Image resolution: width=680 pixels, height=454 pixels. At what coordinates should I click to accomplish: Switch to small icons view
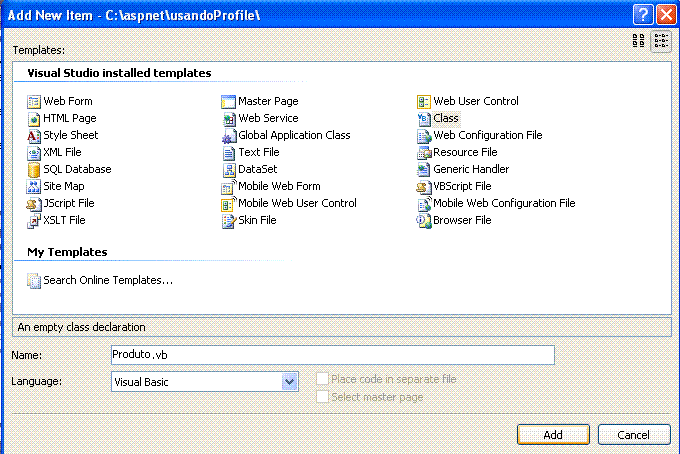coord(661,41)
